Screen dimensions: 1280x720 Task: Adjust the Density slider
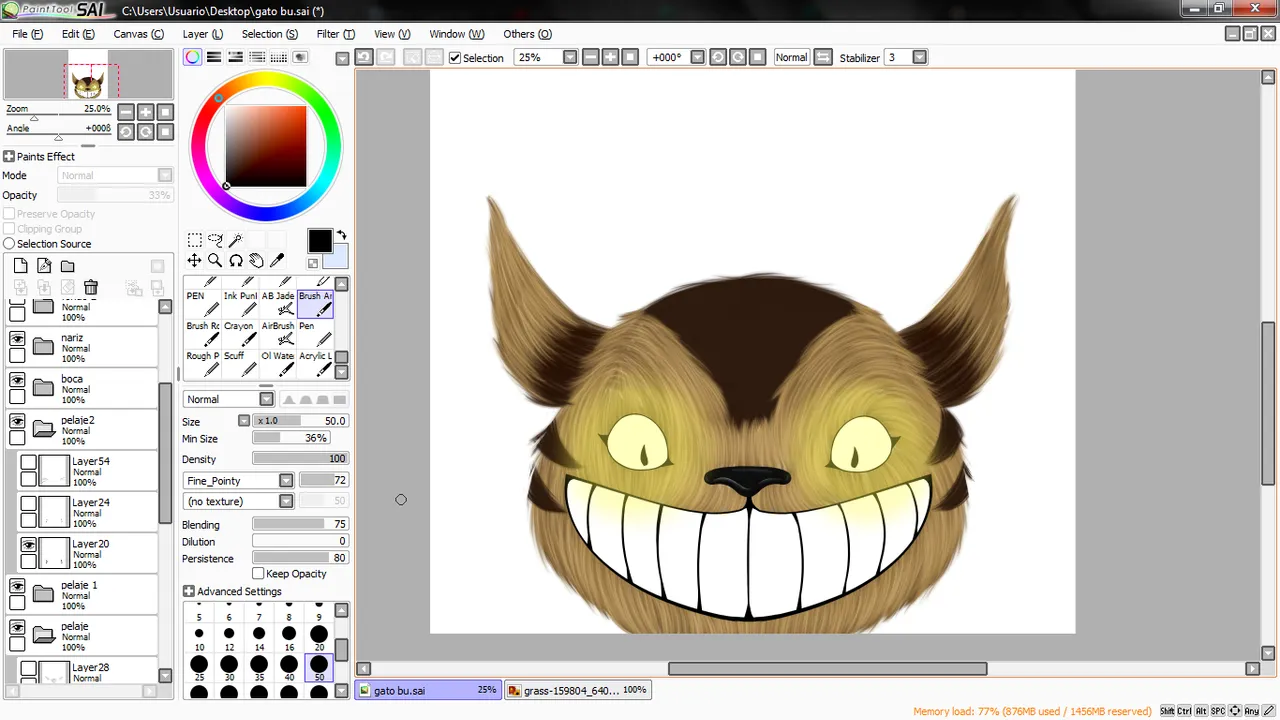click(x=300, y=459)
